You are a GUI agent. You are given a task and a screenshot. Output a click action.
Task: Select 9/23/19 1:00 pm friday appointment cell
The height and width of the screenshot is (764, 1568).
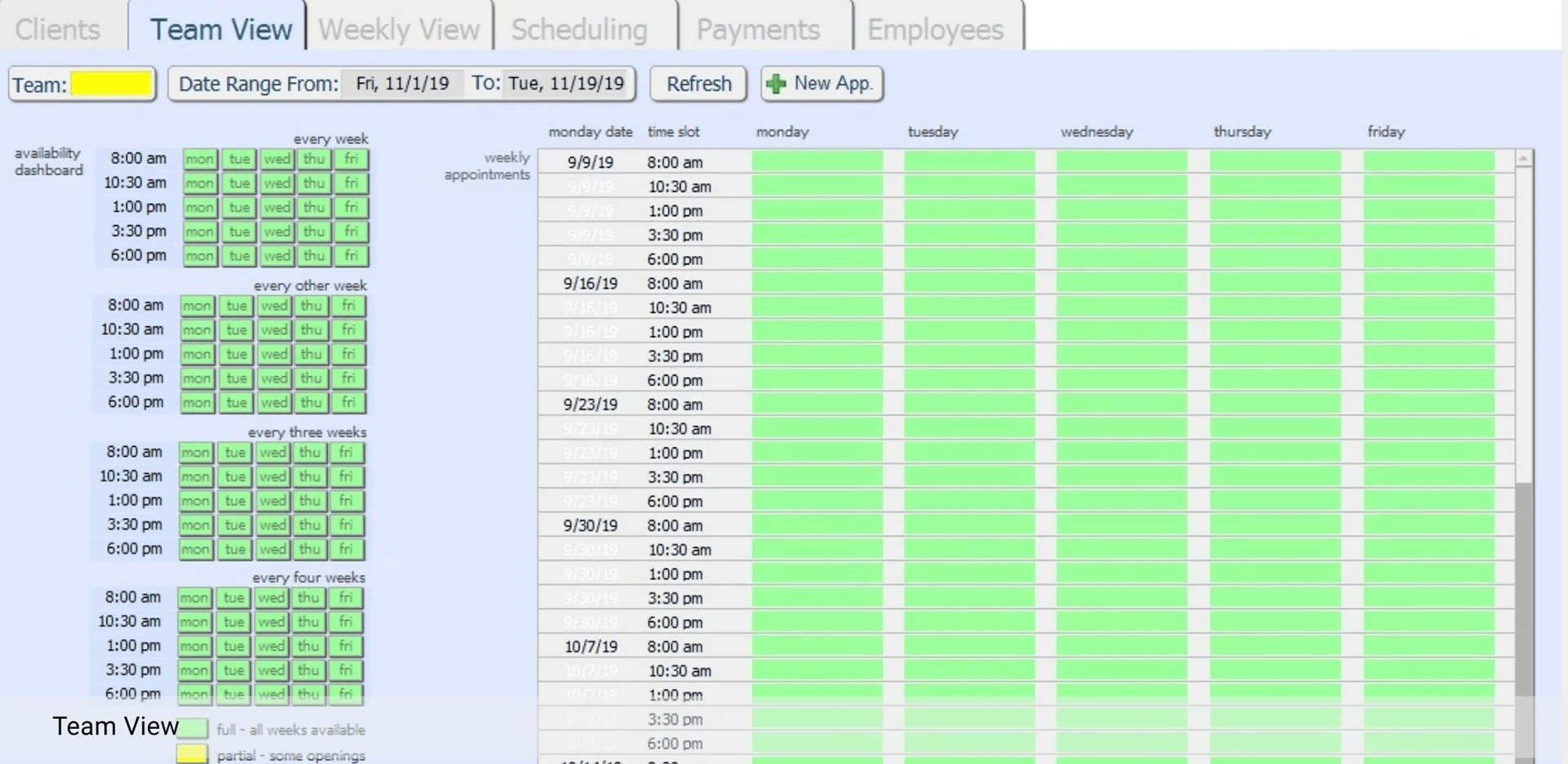1428,453
